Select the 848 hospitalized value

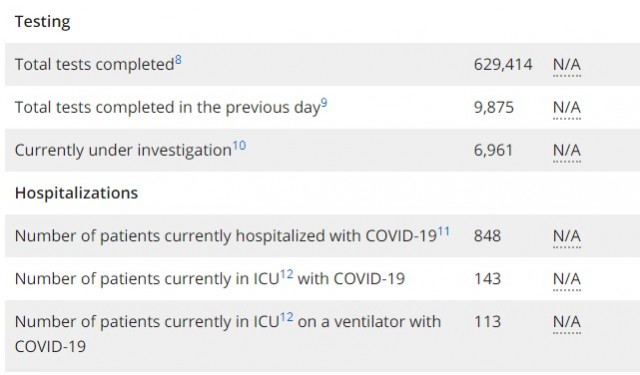point(487,236)
